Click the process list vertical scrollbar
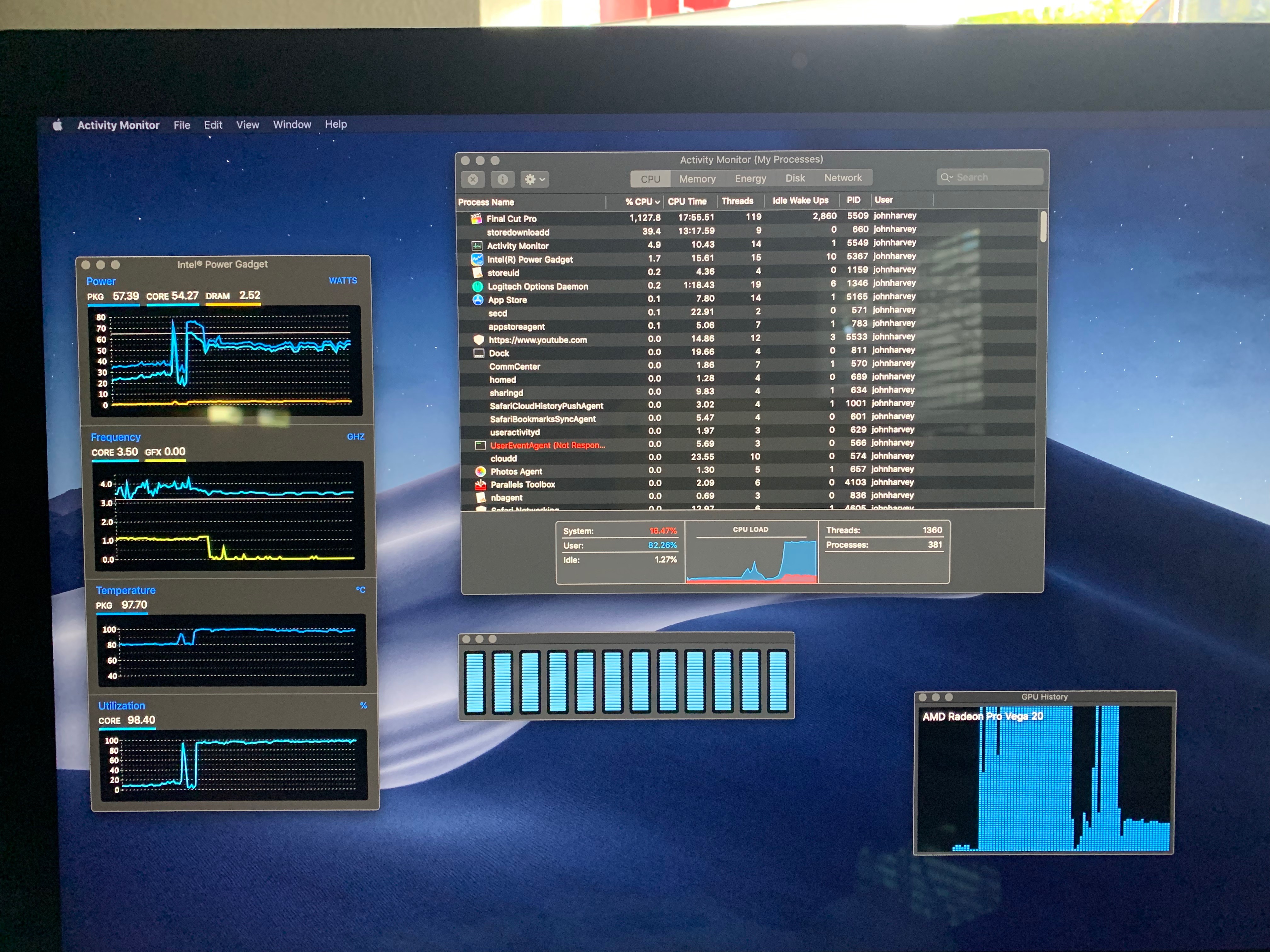The width and height of the screenshot is (1270, 952). point(1043,227)
